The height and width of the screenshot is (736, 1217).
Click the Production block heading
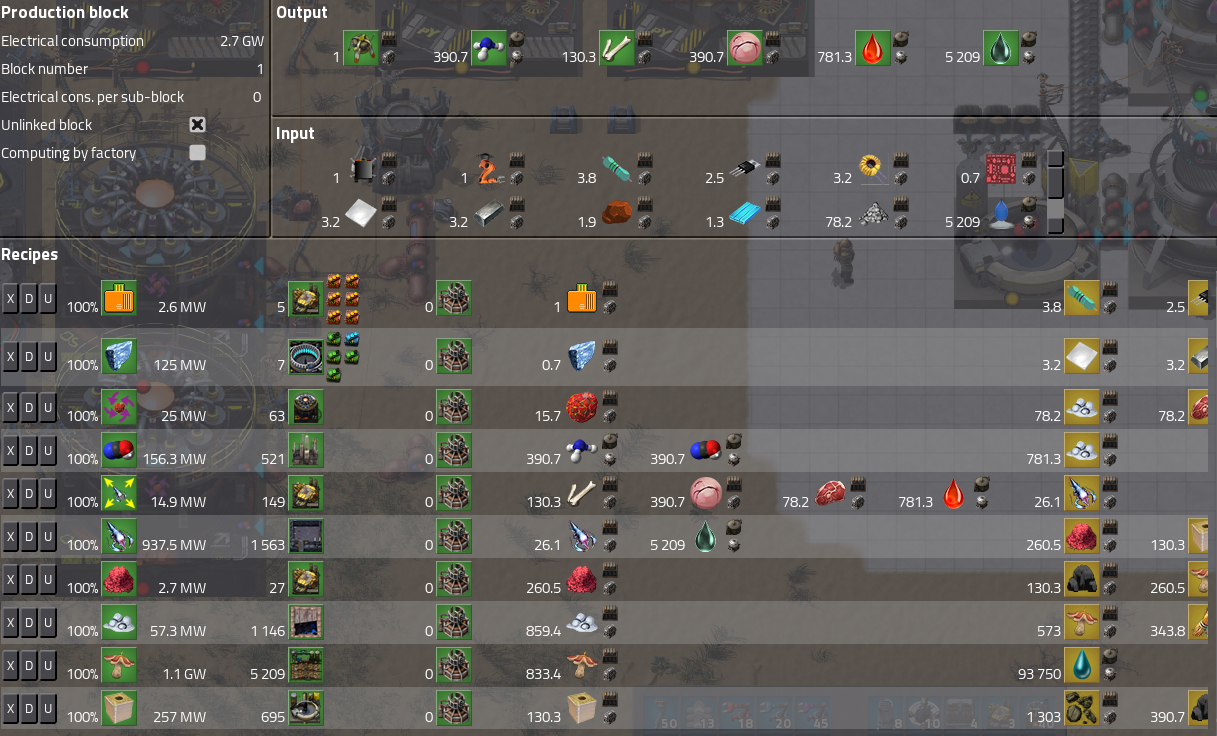(65, 13)
